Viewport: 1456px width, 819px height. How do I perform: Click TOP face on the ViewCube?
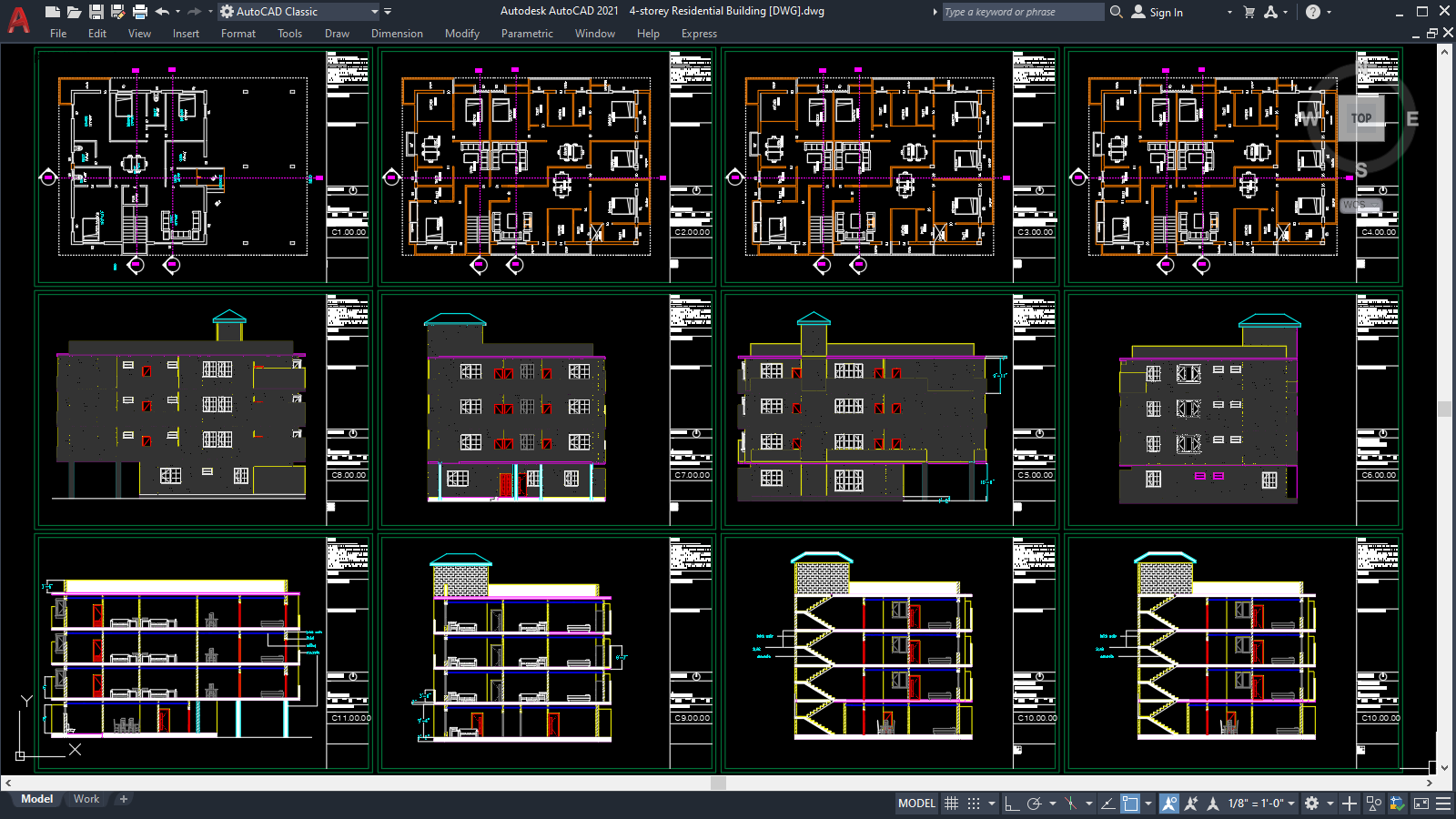coord(1360,118)
